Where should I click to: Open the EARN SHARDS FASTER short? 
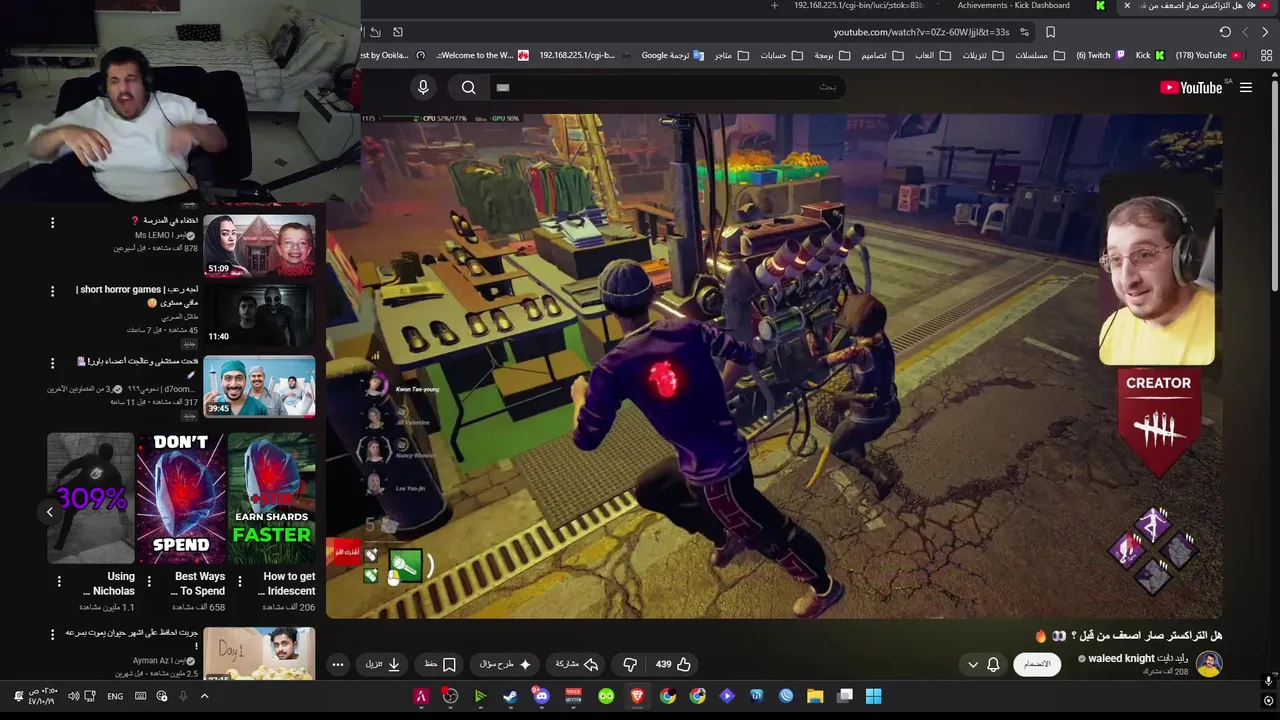pos(272,498)
